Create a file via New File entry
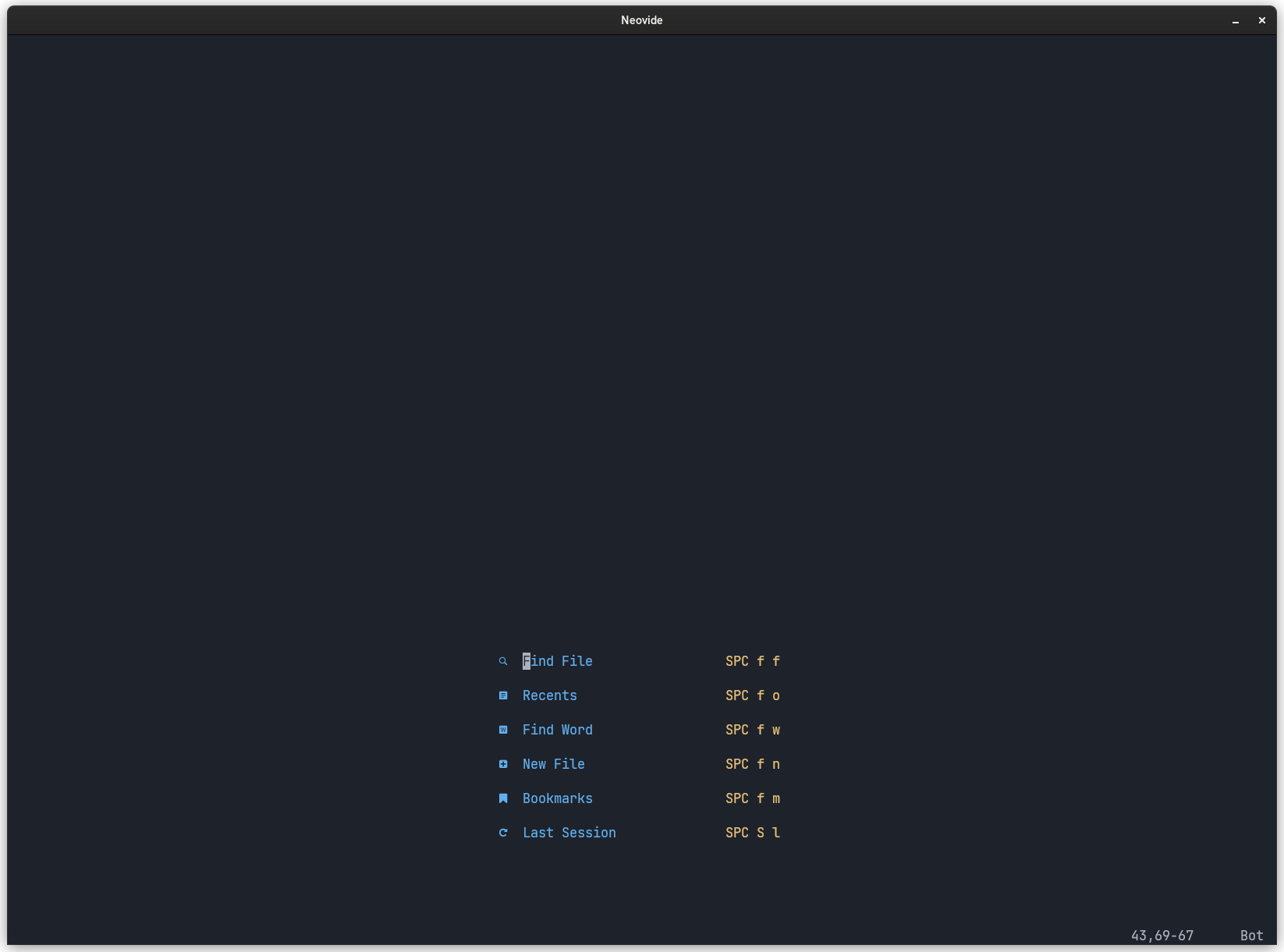 tap(553, 764)
